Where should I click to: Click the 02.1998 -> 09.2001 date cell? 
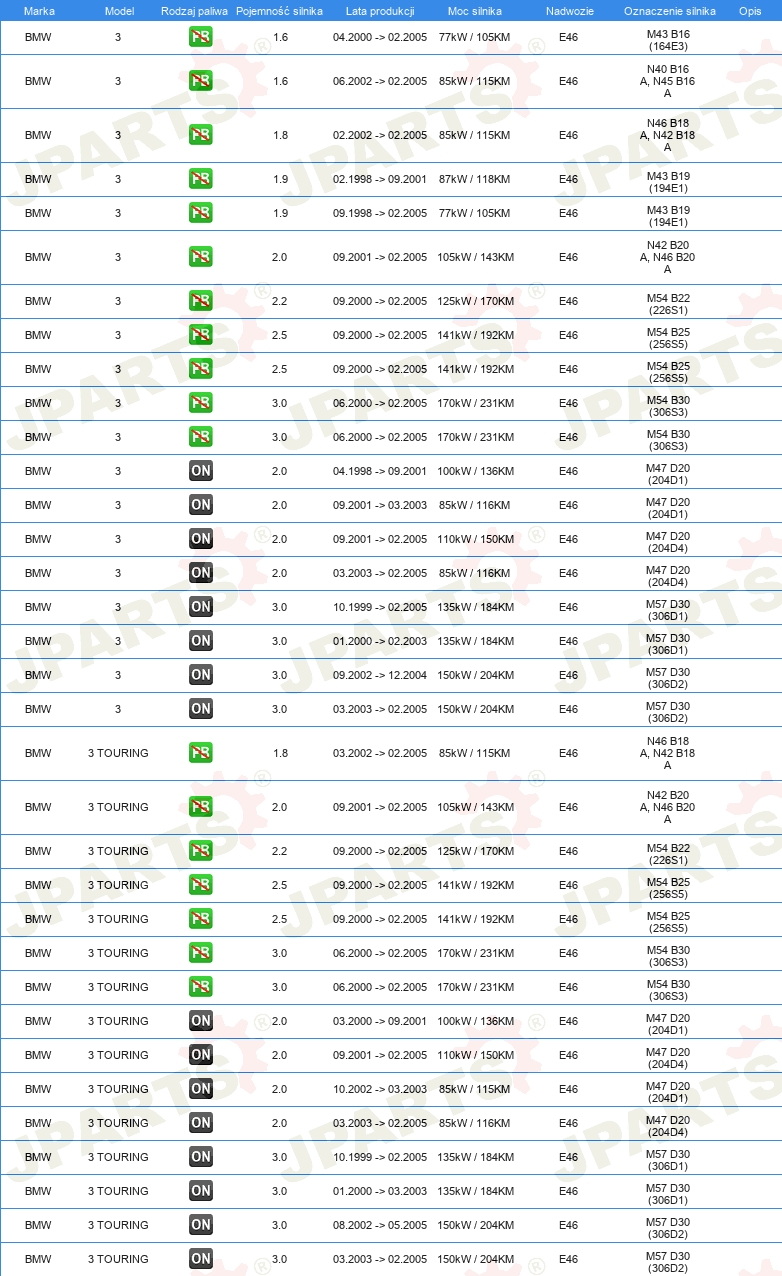(x=380, y=179)
